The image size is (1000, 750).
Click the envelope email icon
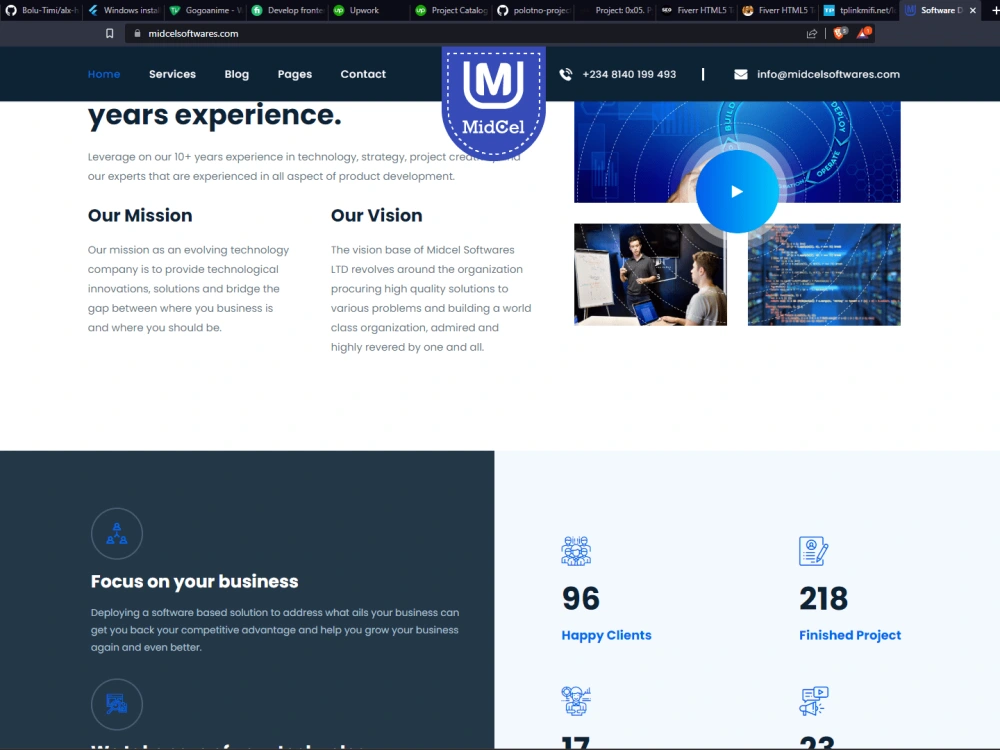pyautogui.click(x=740, y=75)
